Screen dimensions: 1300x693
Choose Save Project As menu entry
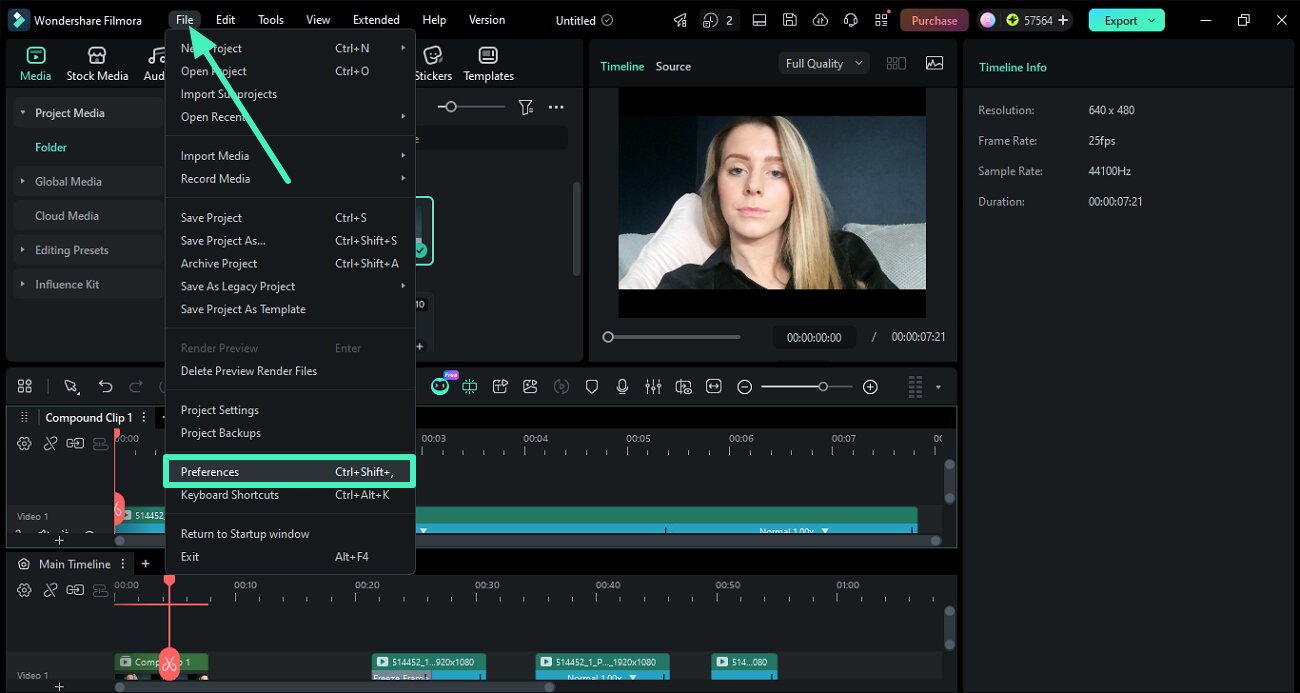(x=290, y=240)
